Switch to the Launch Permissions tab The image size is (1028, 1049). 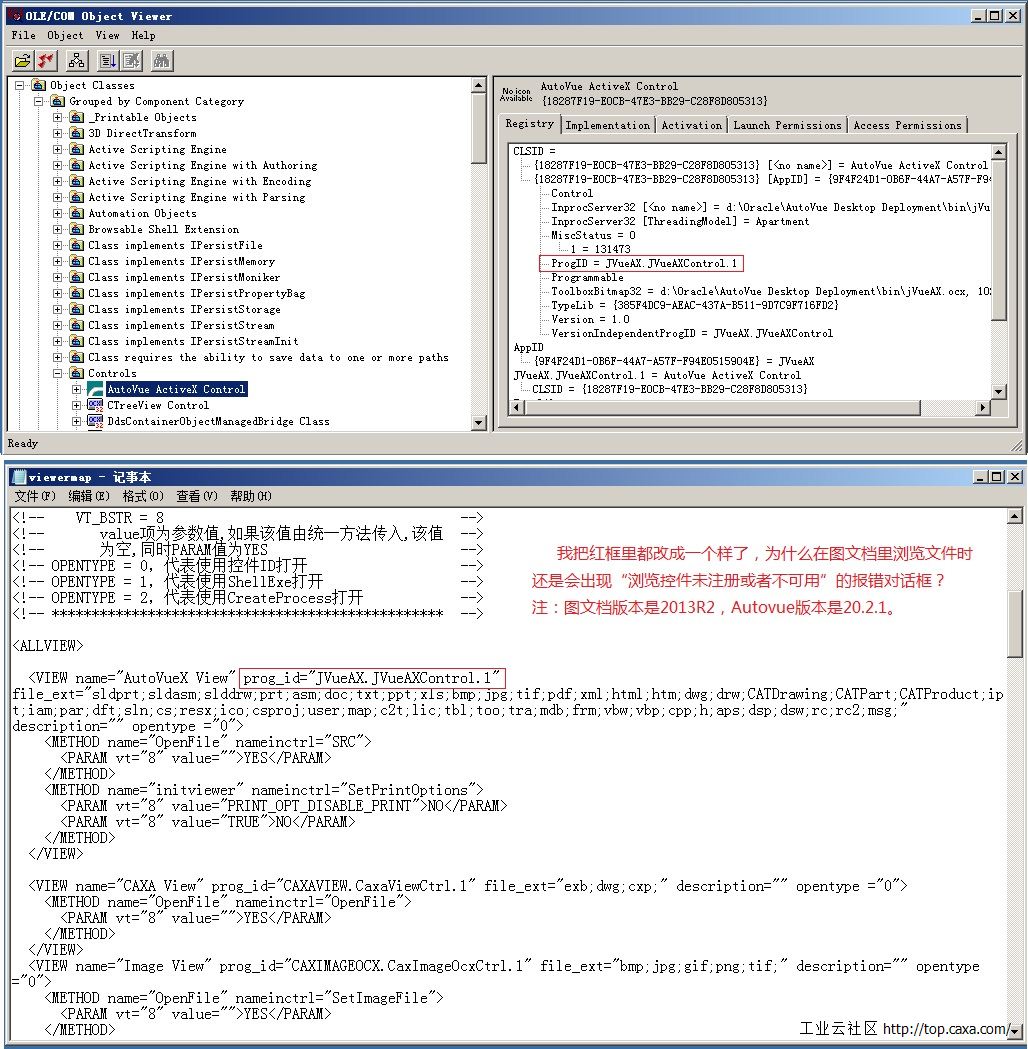(787, 125)
